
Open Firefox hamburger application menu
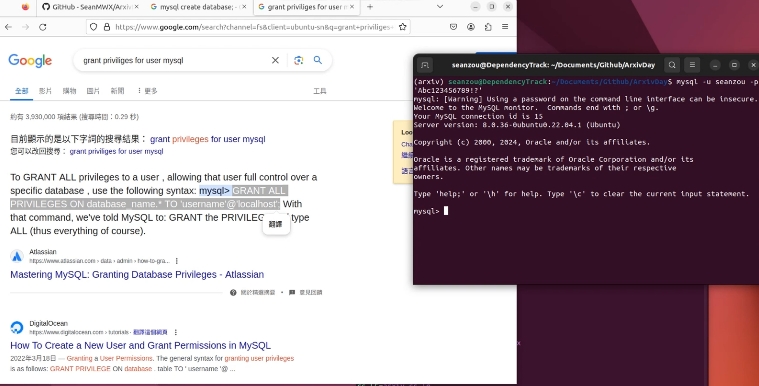pos(505,27)
